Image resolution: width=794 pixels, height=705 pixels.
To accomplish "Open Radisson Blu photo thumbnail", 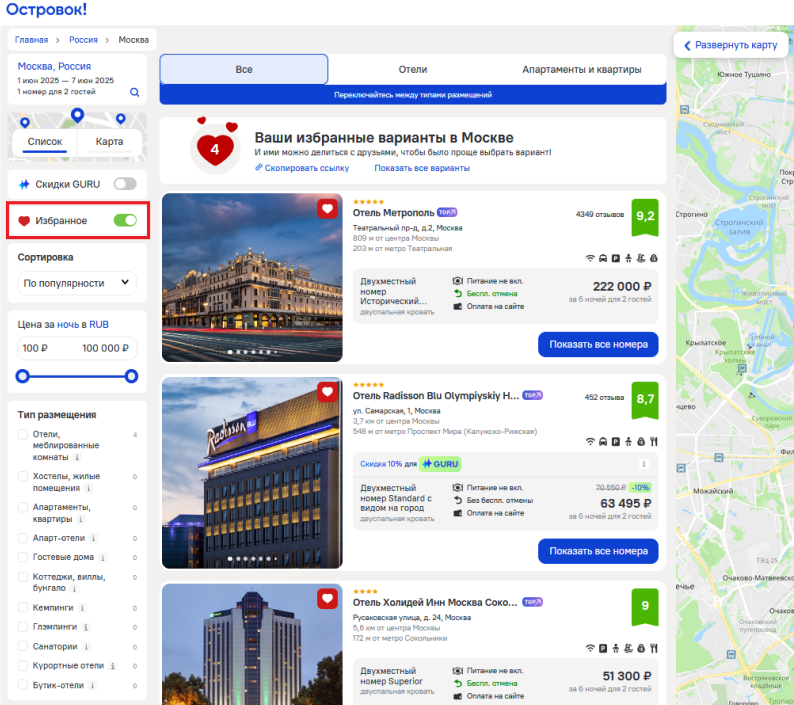I will 252,473.
